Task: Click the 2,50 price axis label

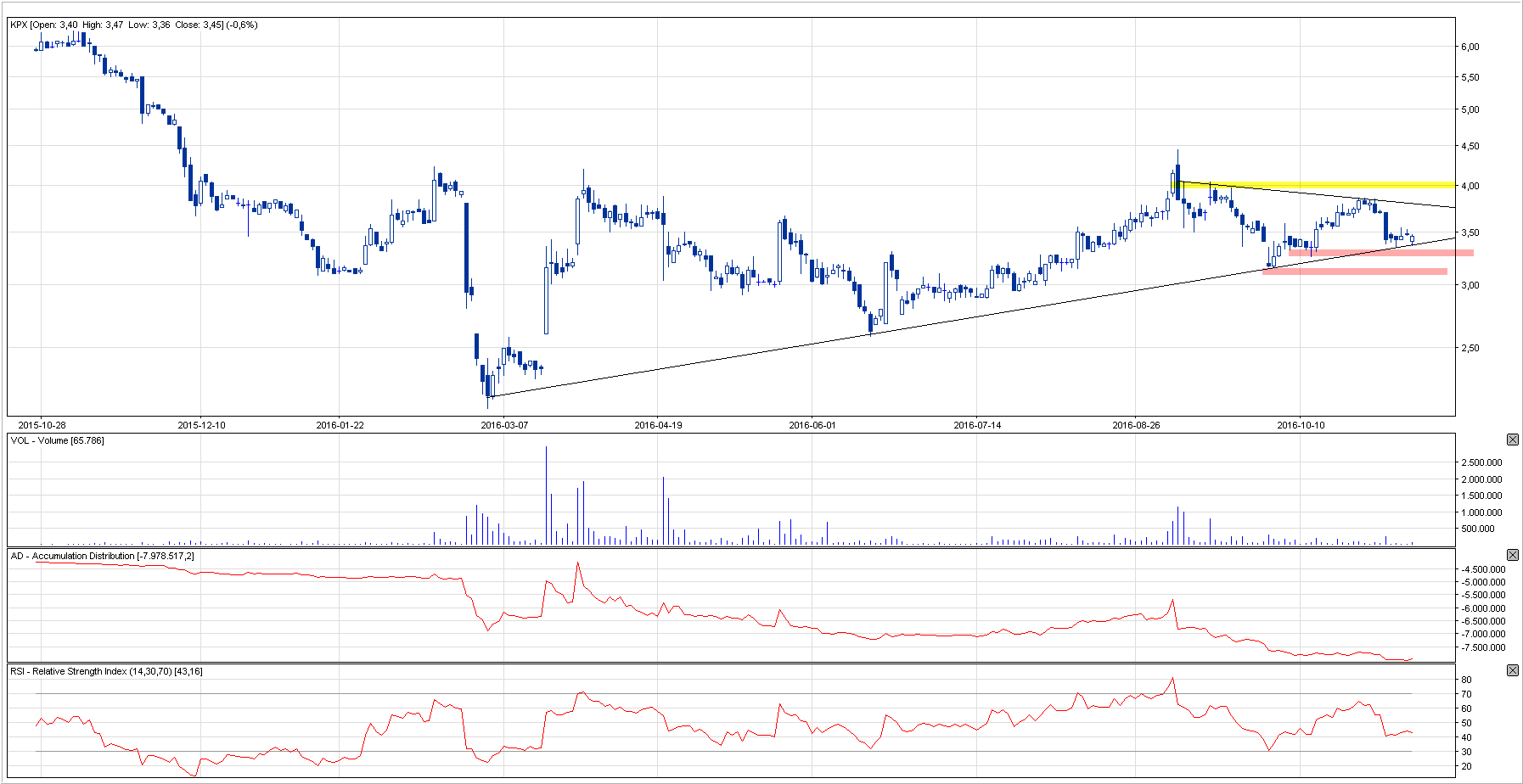Action: [1470, 349]
